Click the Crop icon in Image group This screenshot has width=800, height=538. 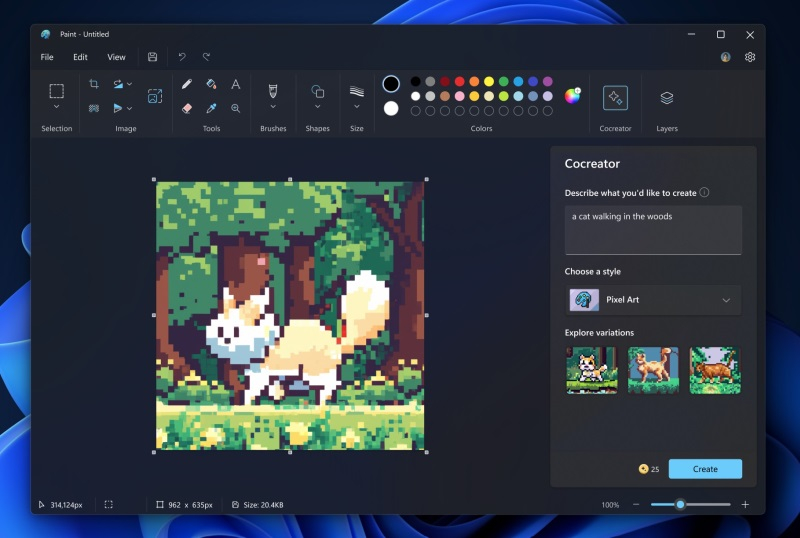(94, 84)
